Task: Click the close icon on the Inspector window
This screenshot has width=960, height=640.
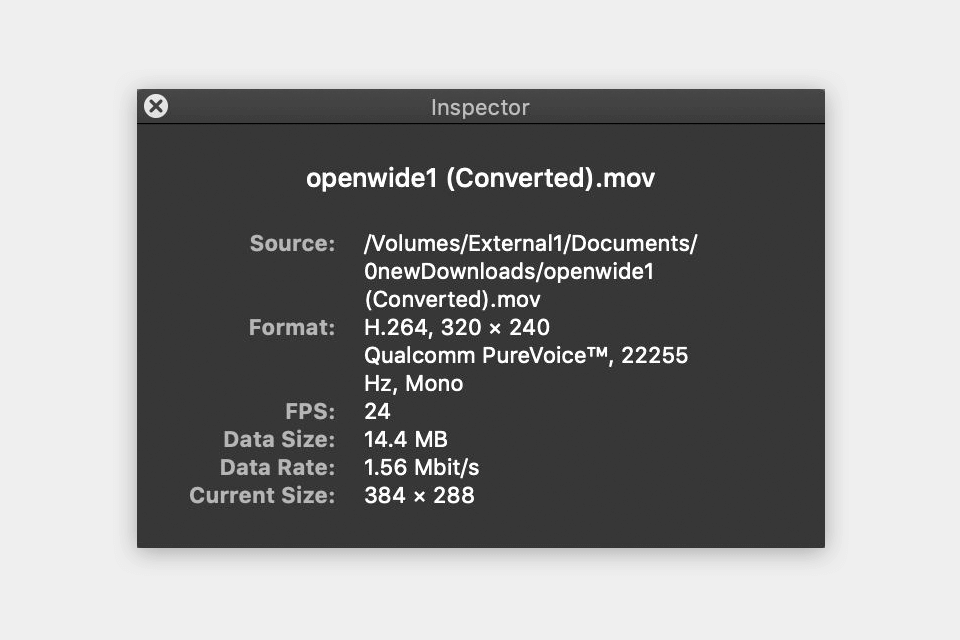Action: pyautogui.click(x=156, y=106)
